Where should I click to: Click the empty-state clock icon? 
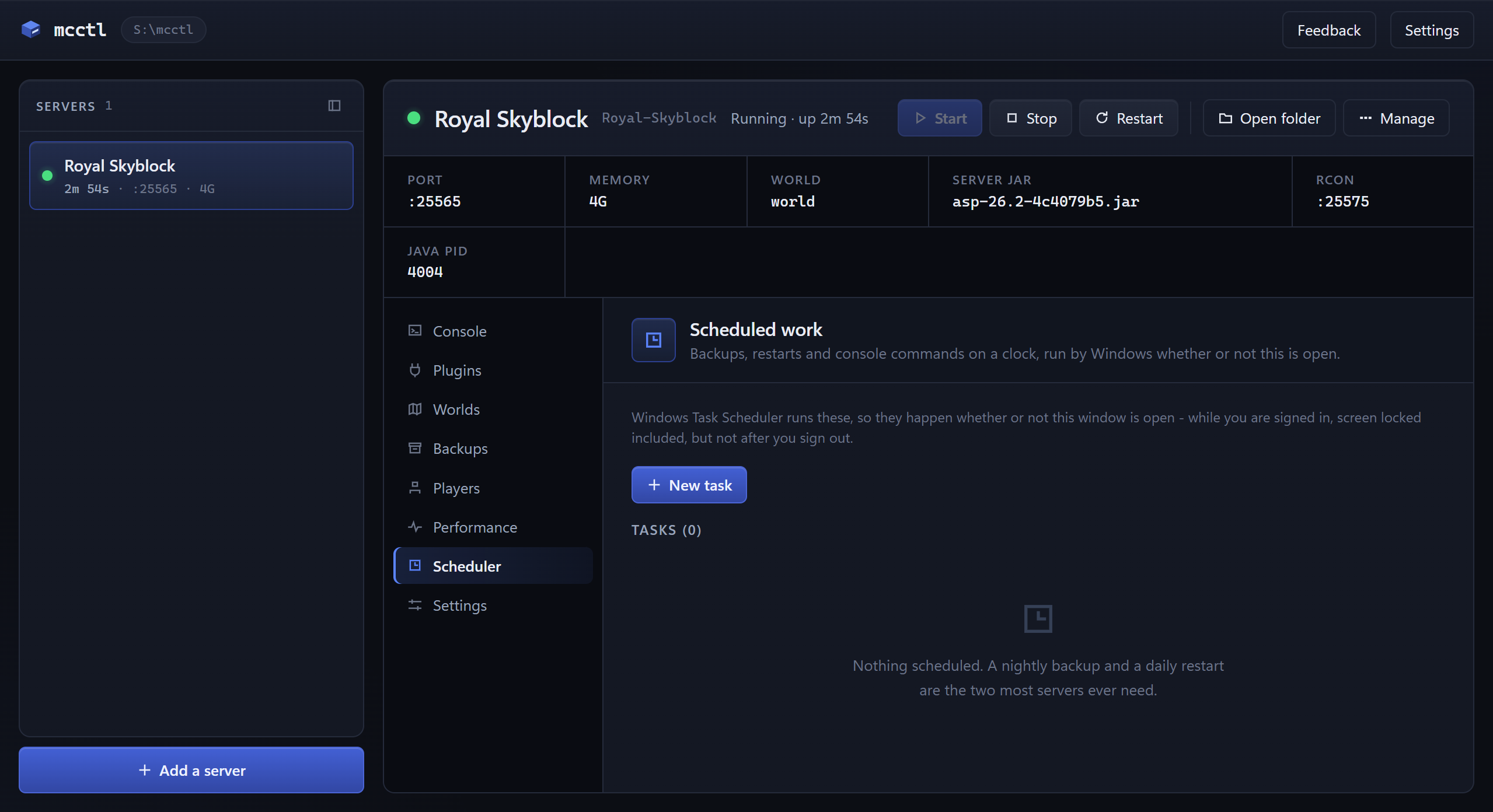[1038, 619]
